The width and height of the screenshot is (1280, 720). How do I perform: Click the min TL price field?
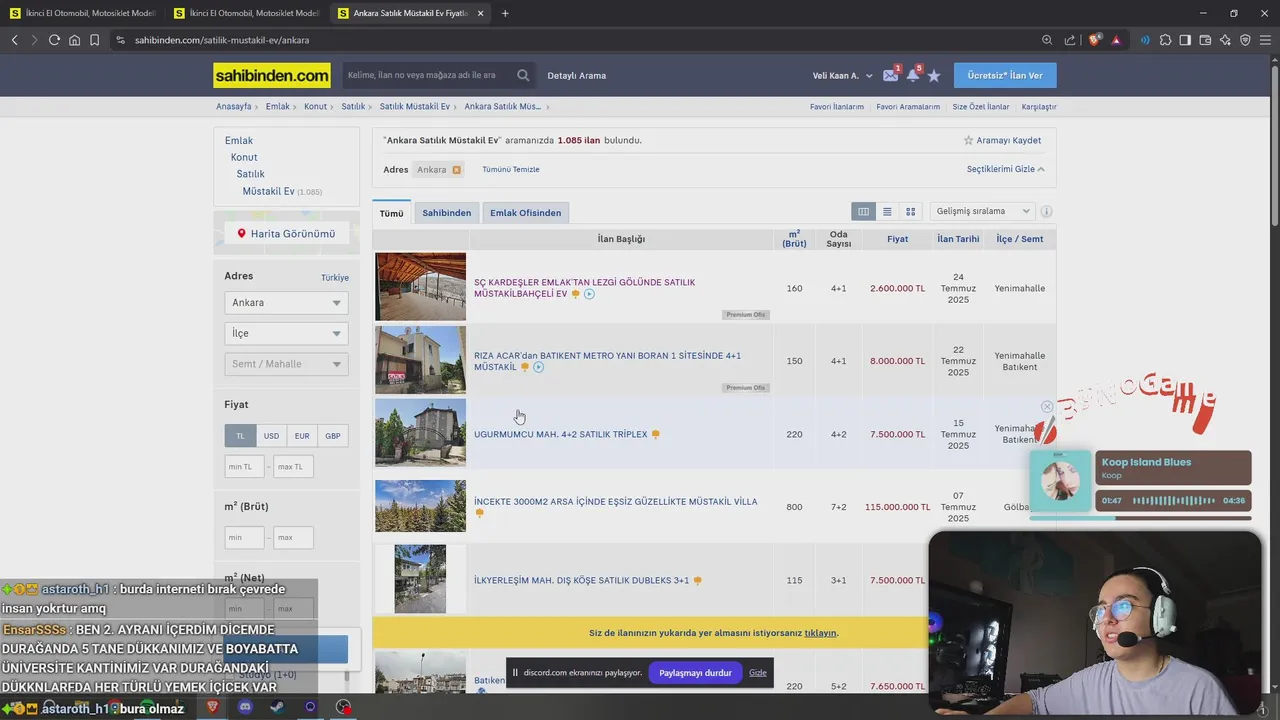(244, 467)
